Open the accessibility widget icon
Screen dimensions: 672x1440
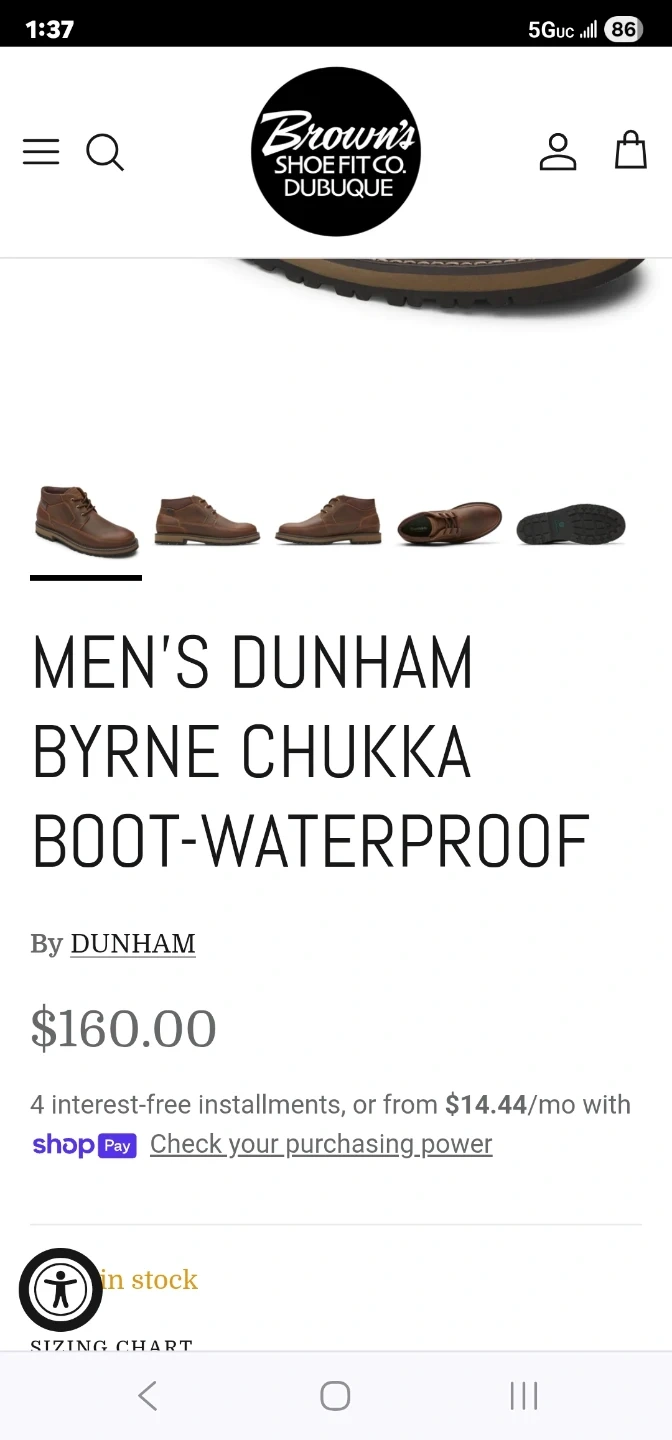[61, 1290]
